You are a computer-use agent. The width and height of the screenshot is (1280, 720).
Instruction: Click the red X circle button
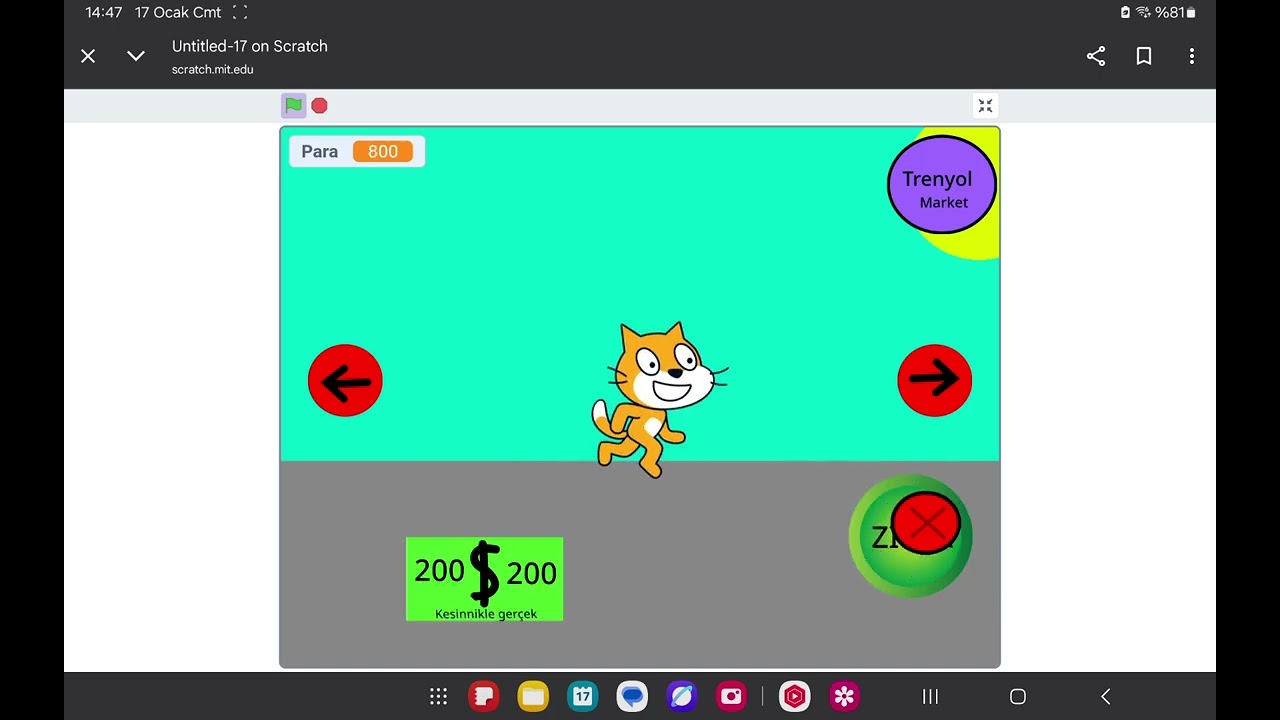click(926, 523)
